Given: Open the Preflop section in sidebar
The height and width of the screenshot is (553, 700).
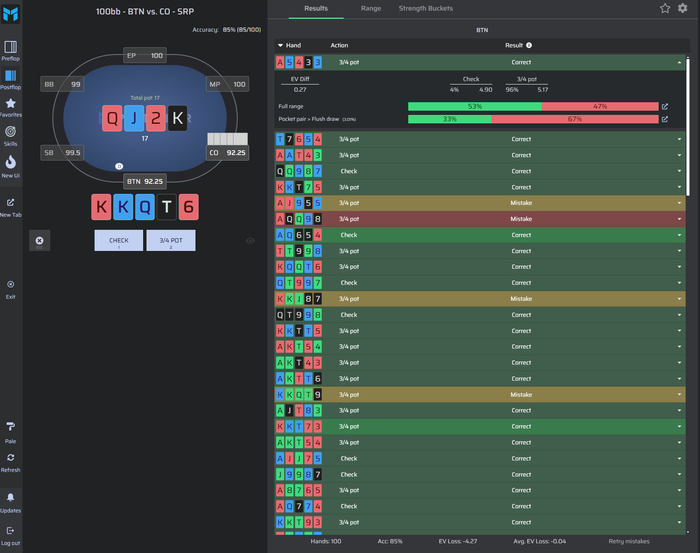Looking at the screenshot, I should [10, 50].
